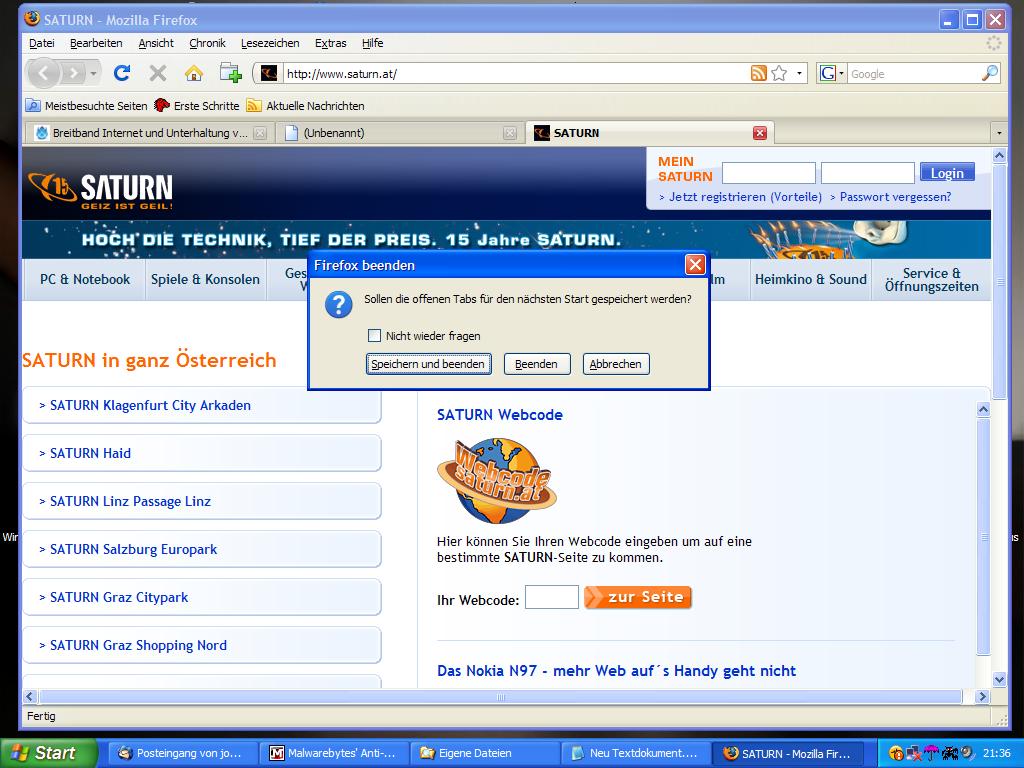Focus the Google search field
The width and height of the screenshot is (1024, 768).
[x=914, y=74]
